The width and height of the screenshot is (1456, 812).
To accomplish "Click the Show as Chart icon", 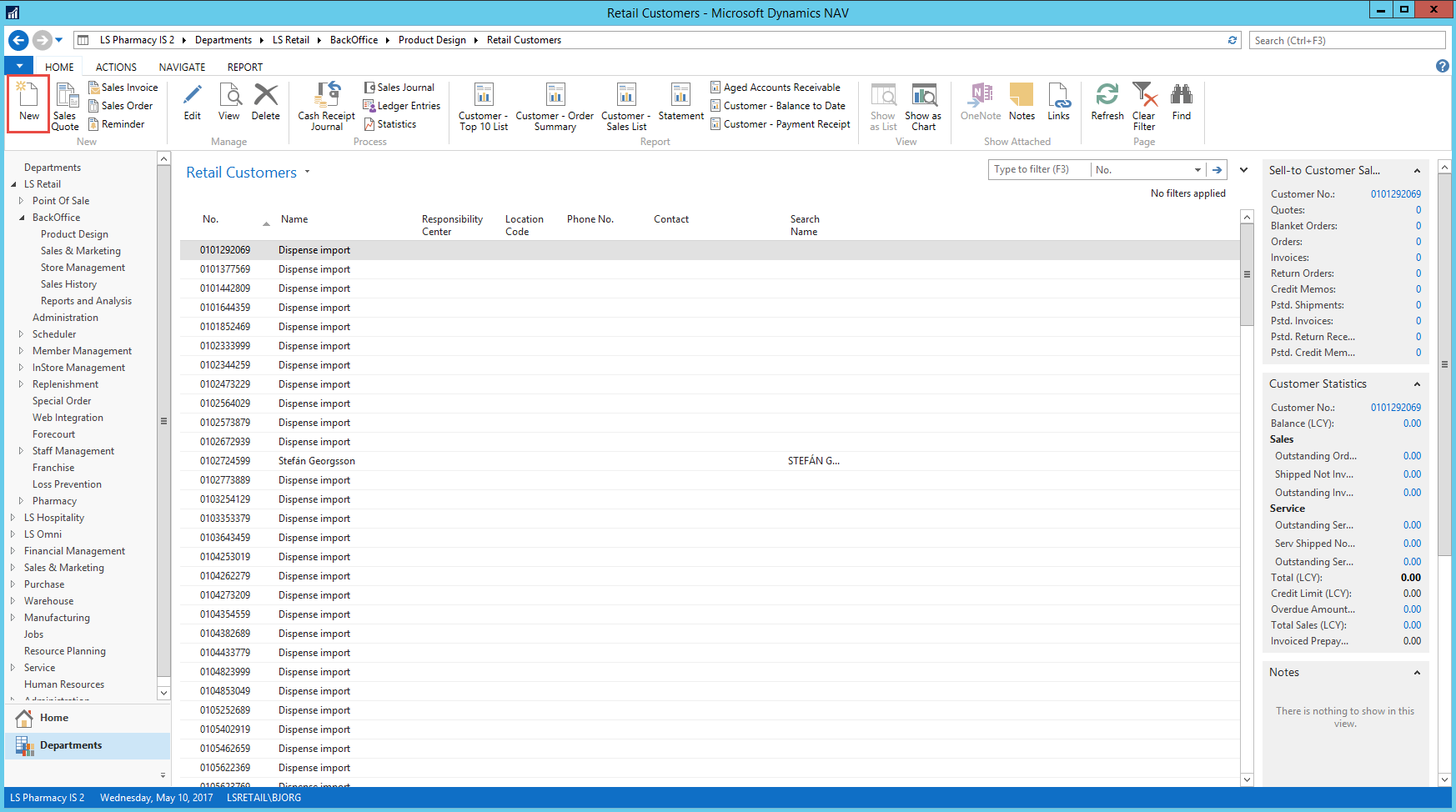I will (x=923, y=105).
